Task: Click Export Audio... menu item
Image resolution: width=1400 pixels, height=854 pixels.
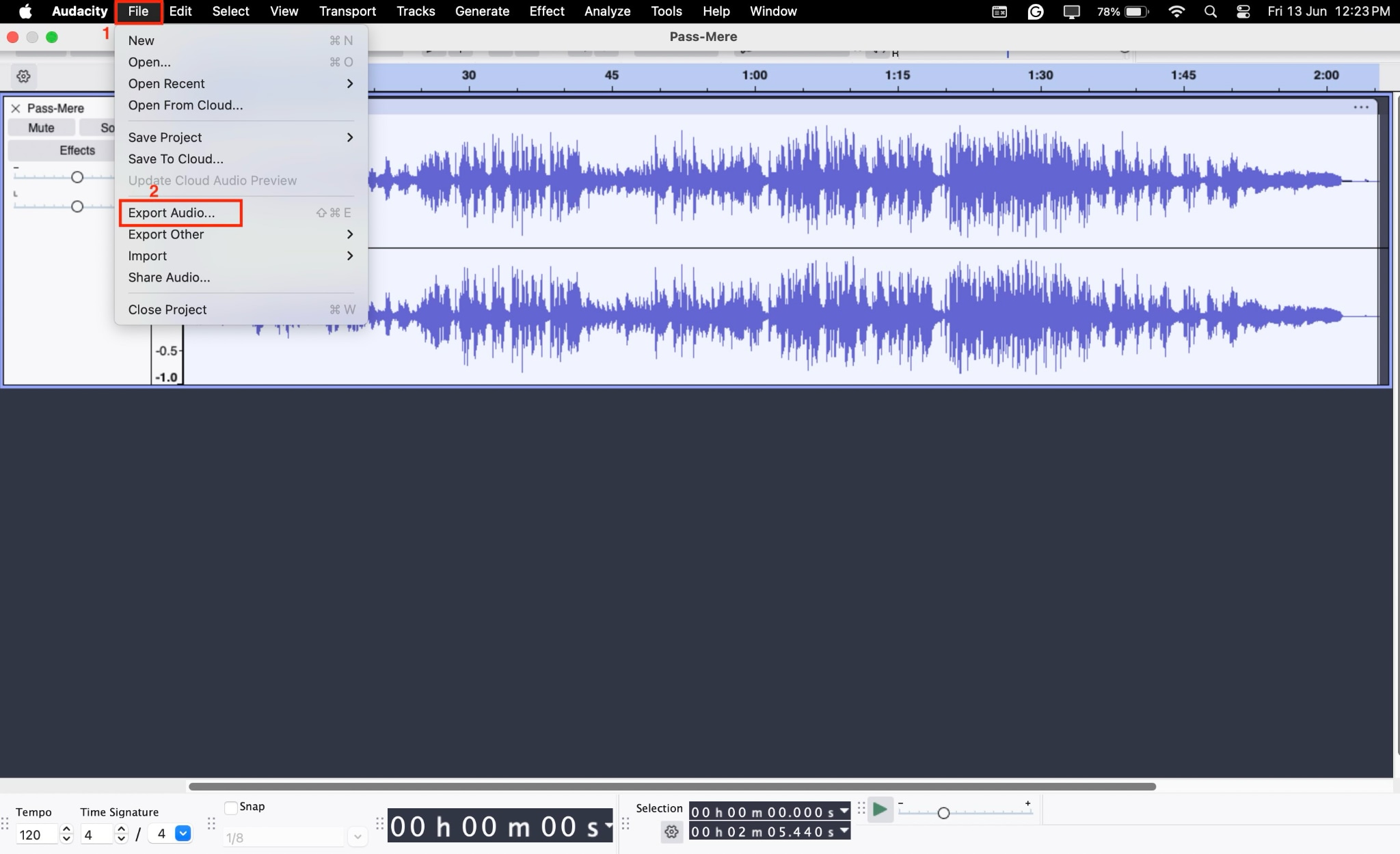Action: click(x=241, y=212)
